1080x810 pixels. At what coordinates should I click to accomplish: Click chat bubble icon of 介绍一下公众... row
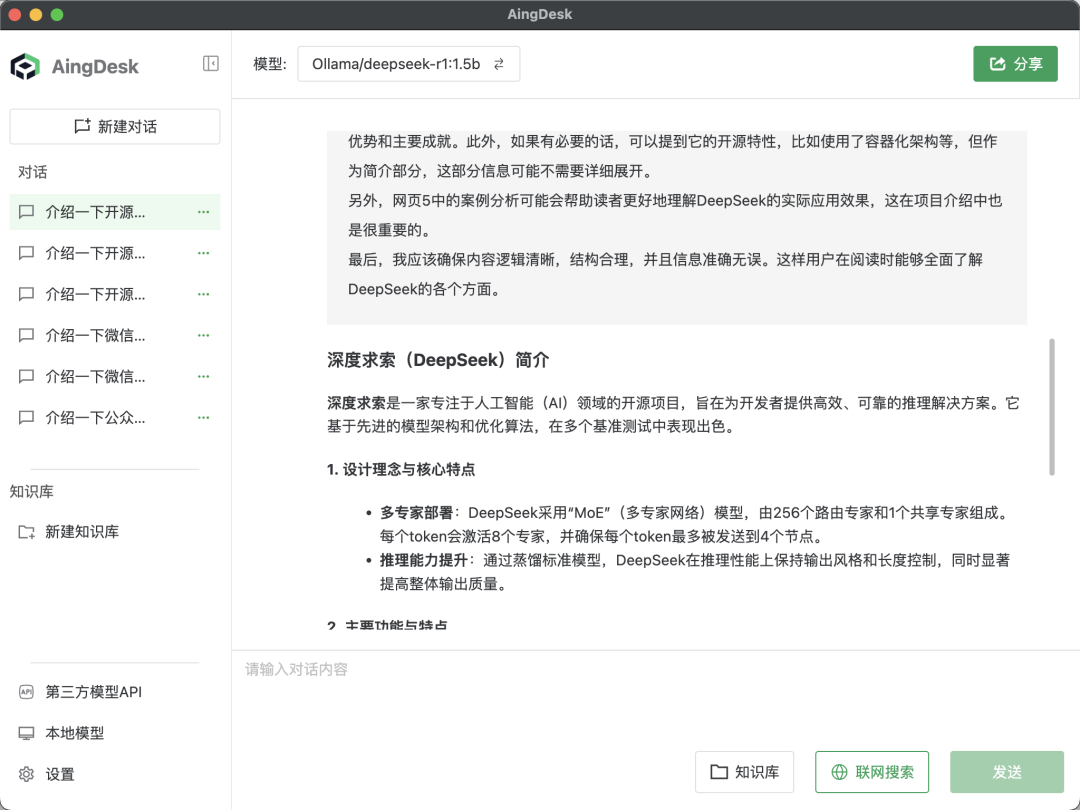coord(26,417)
